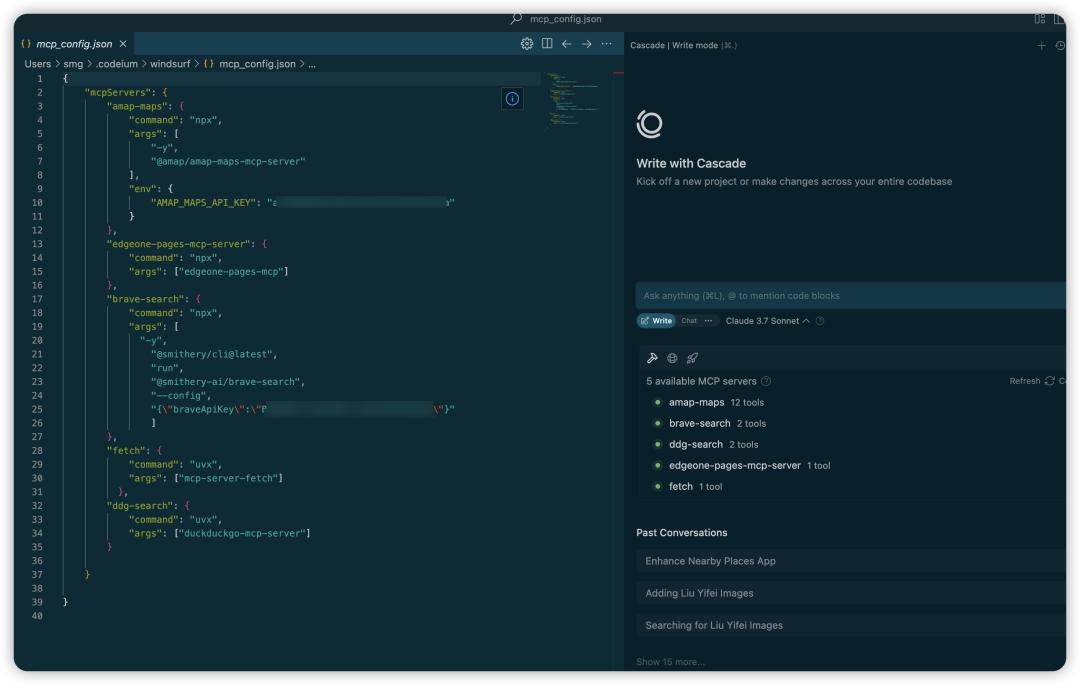Open the Claude 3.7 Sonnet model dropdown
The height and width of the screenshot is (685, 1080).
coord(767,321)
